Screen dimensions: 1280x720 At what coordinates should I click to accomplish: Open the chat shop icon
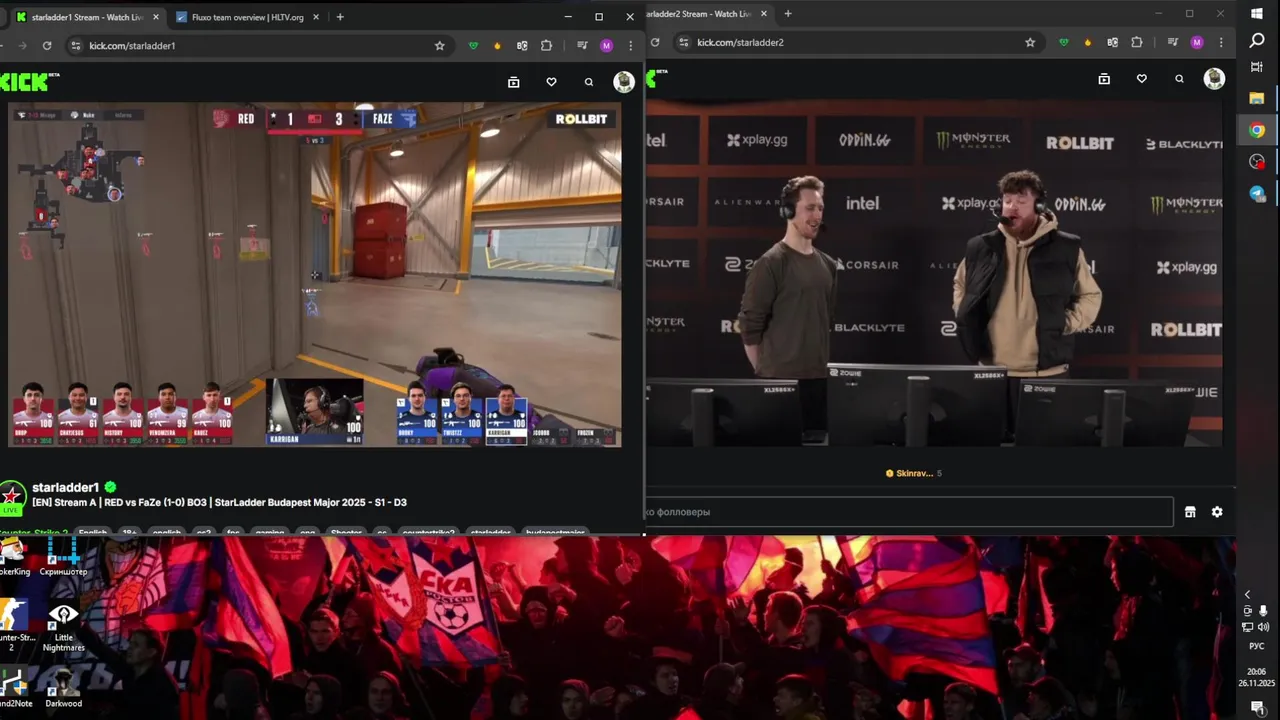click(1190, 512)
